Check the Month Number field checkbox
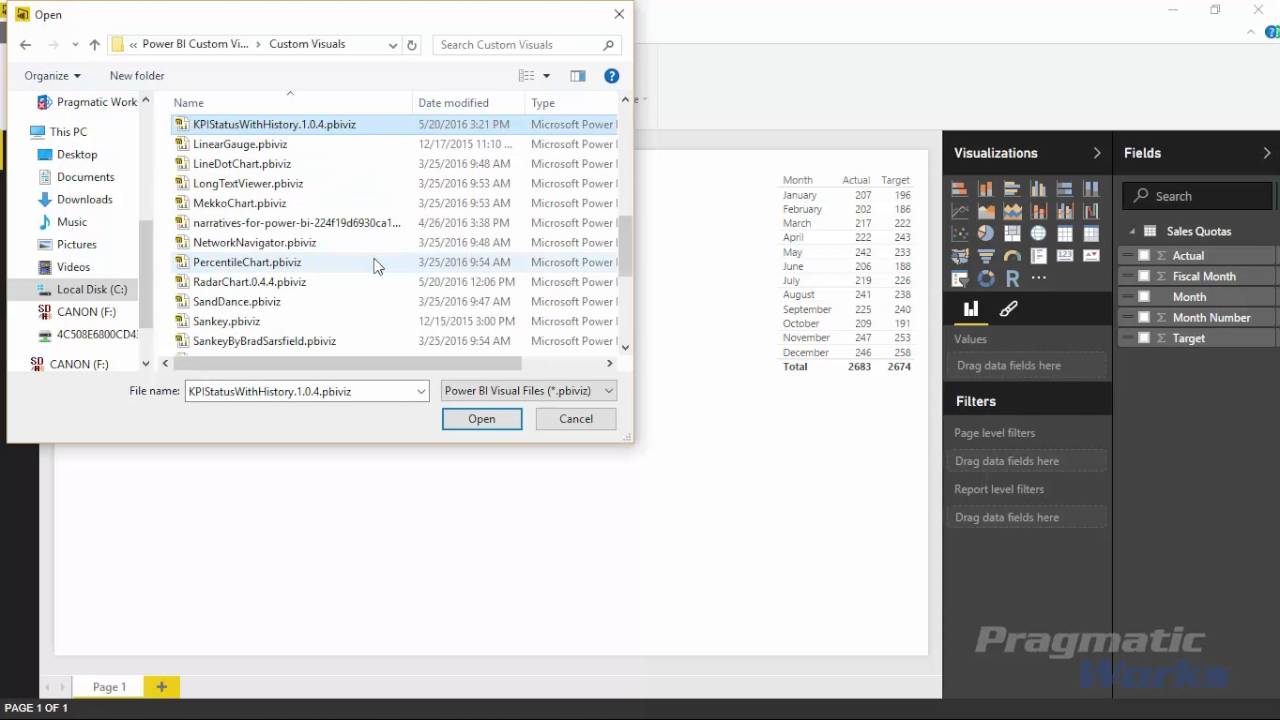Viewport: 1280px width, 720px height. 1144,317
